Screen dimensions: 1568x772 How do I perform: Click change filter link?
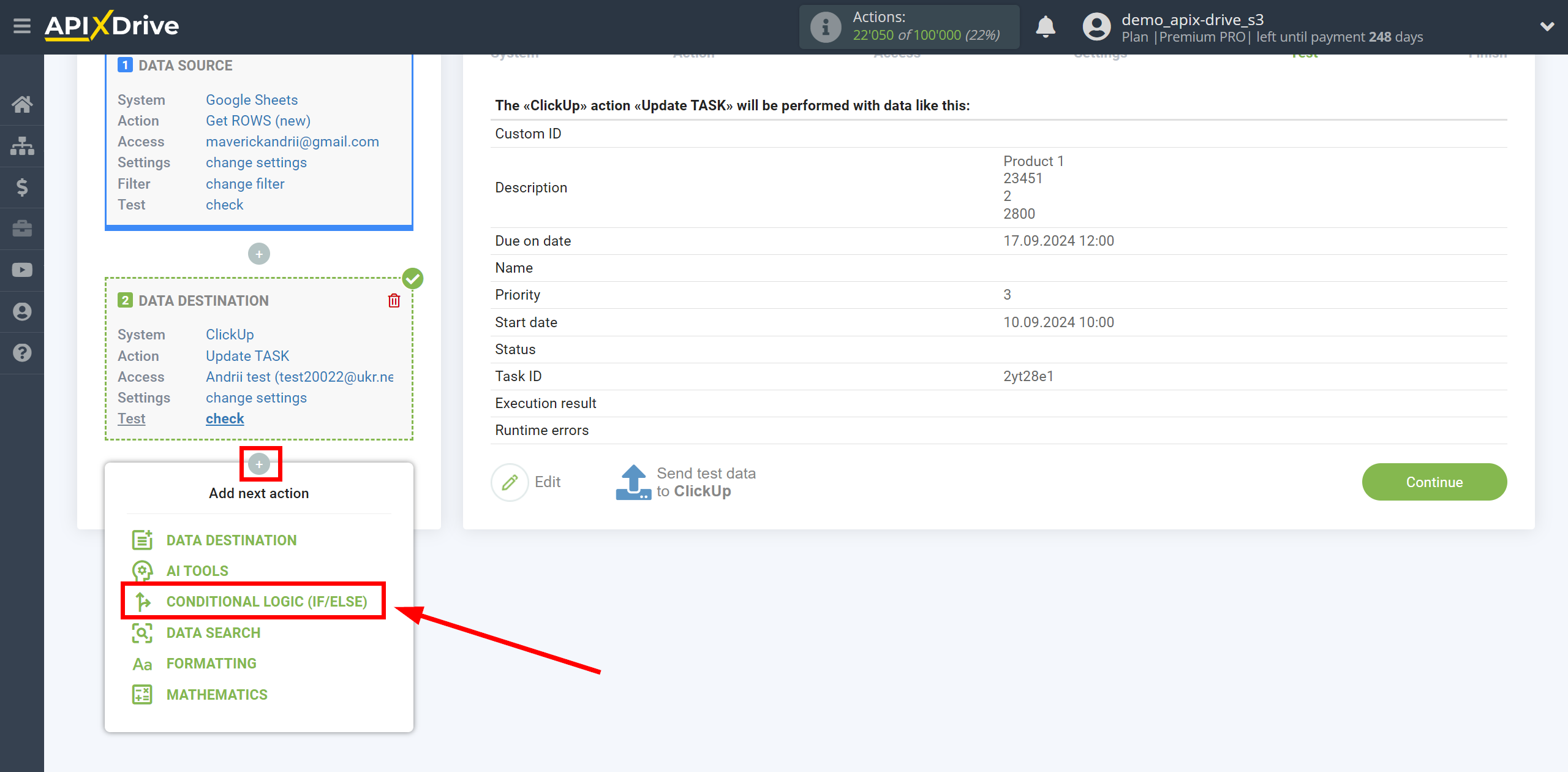click(245, 184)
